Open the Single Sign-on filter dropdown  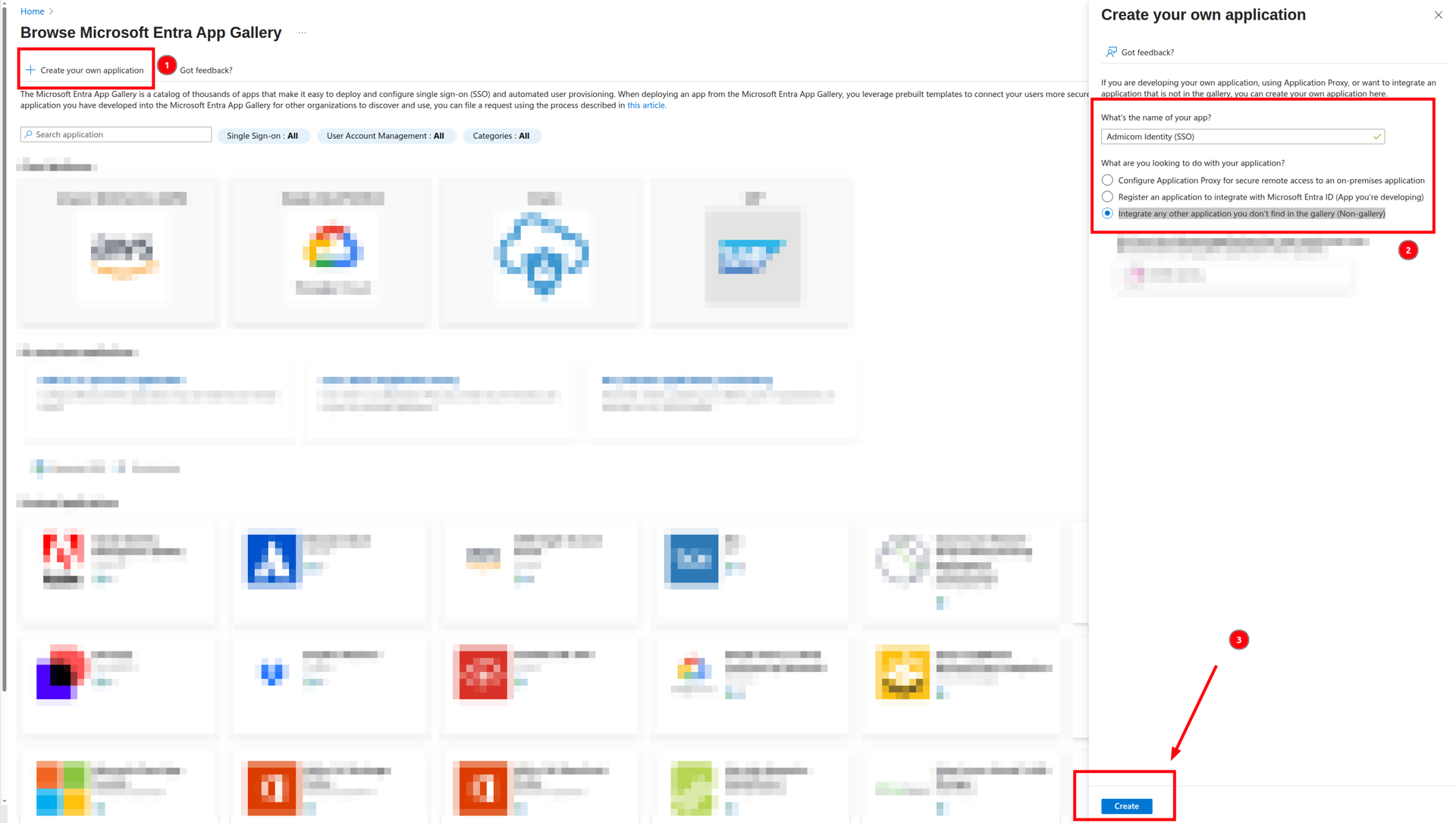tap(262, 136)
